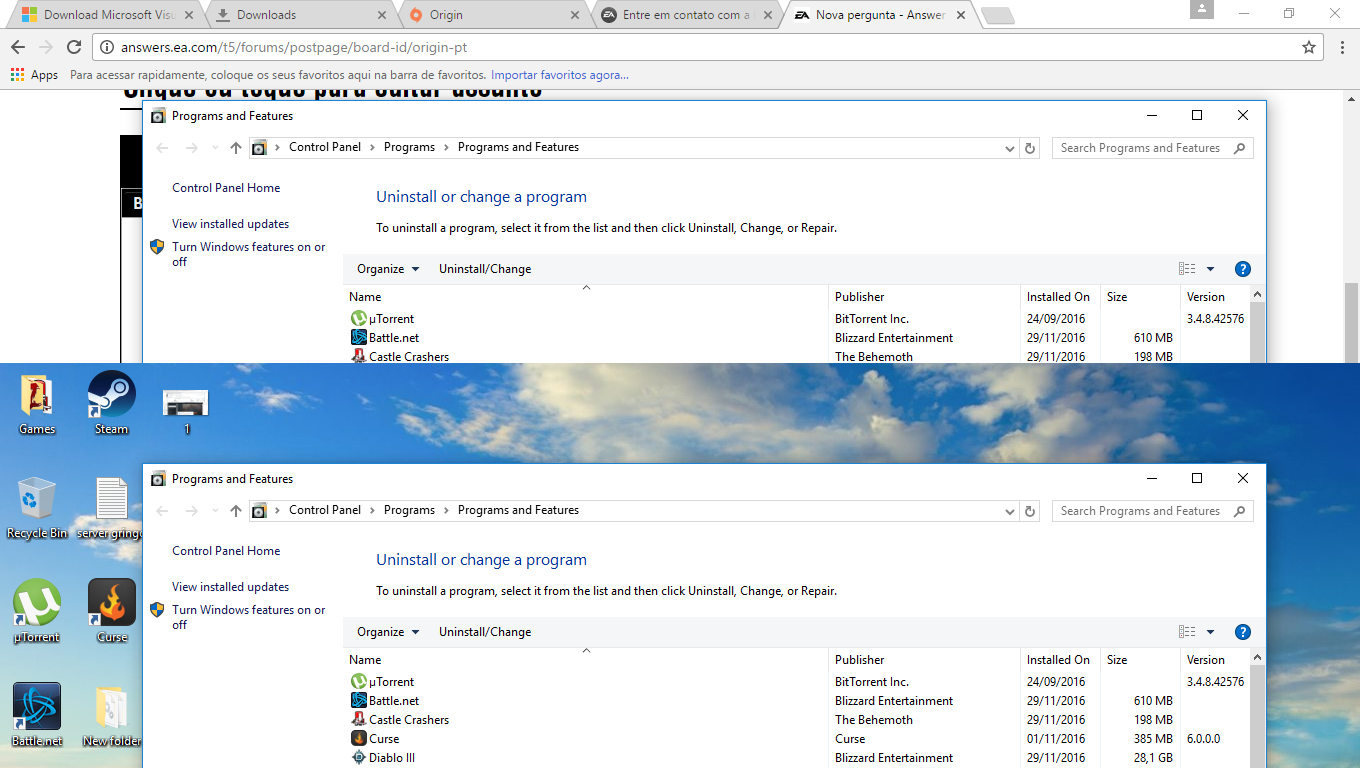Expand the address bar history dropdown in the upper window

pyautogui.click(x=1010, y=148)
